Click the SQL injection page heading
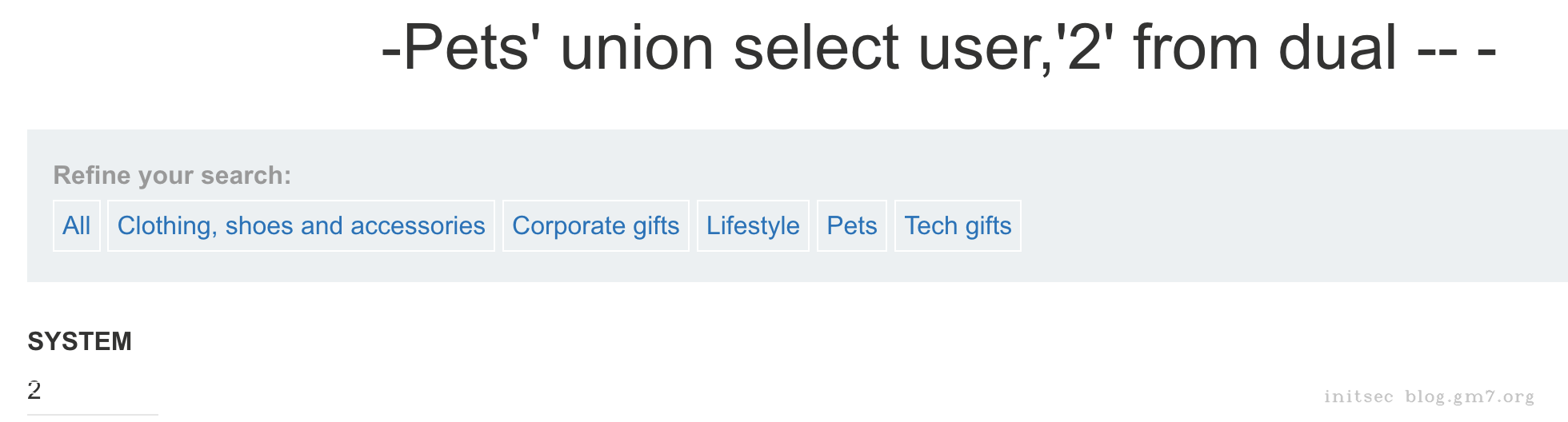1568x422 pixels. point(938,48)
